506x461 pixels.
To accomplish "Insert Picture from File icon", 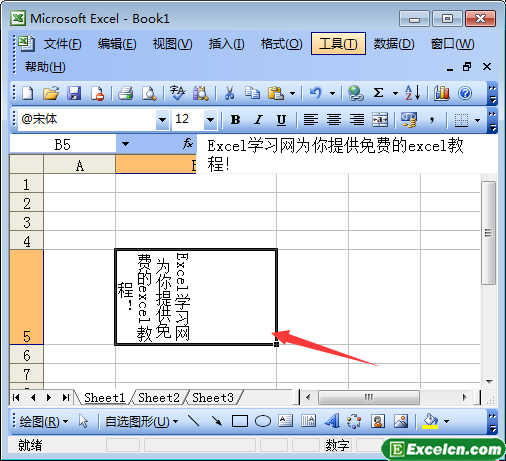I will click(401, 421).
